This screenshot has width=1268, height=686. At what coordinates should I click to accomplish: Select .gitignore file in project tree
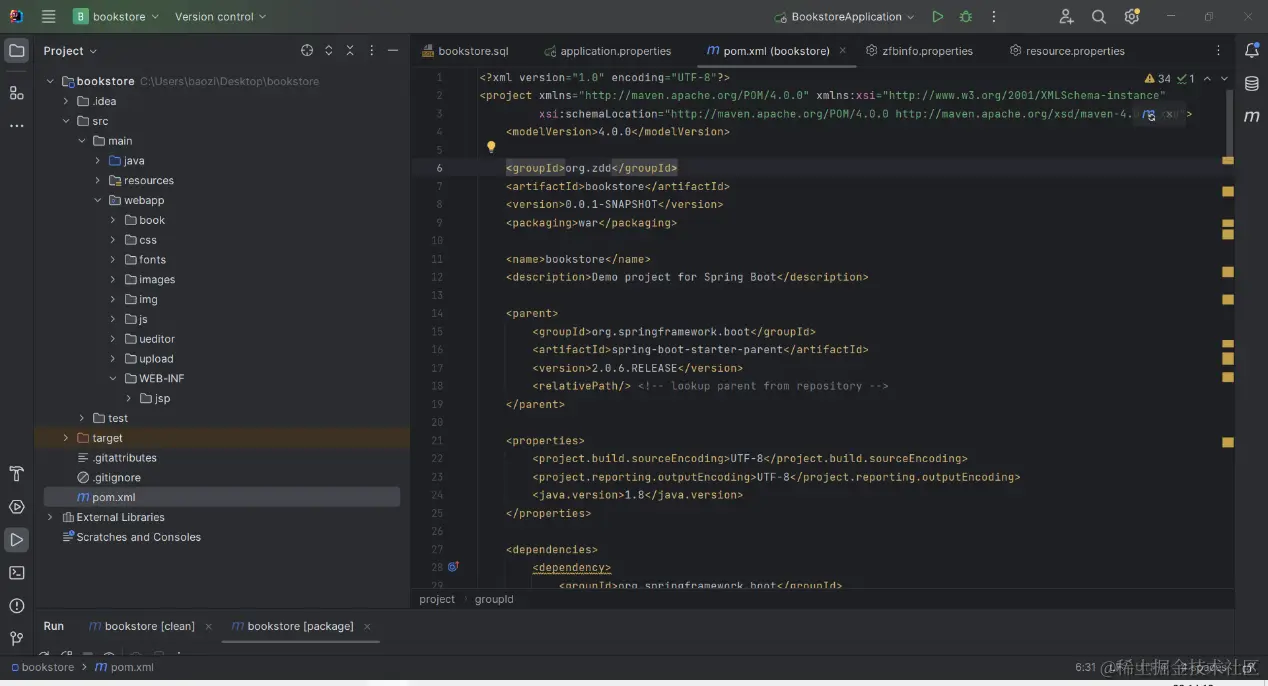(116, 478)
